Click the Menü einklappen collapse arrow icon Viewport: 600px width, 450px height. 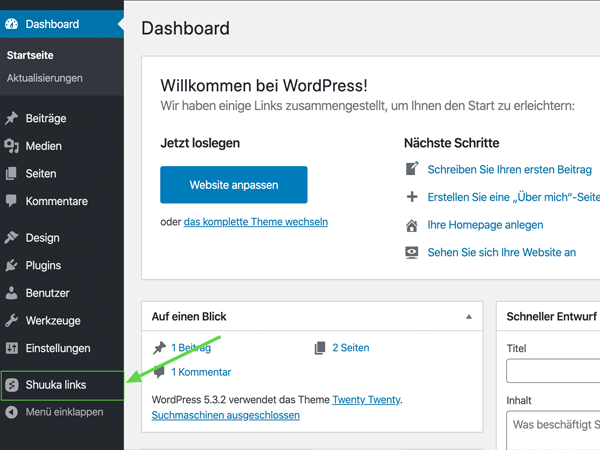pyautogui.click(x=11, y=412)
